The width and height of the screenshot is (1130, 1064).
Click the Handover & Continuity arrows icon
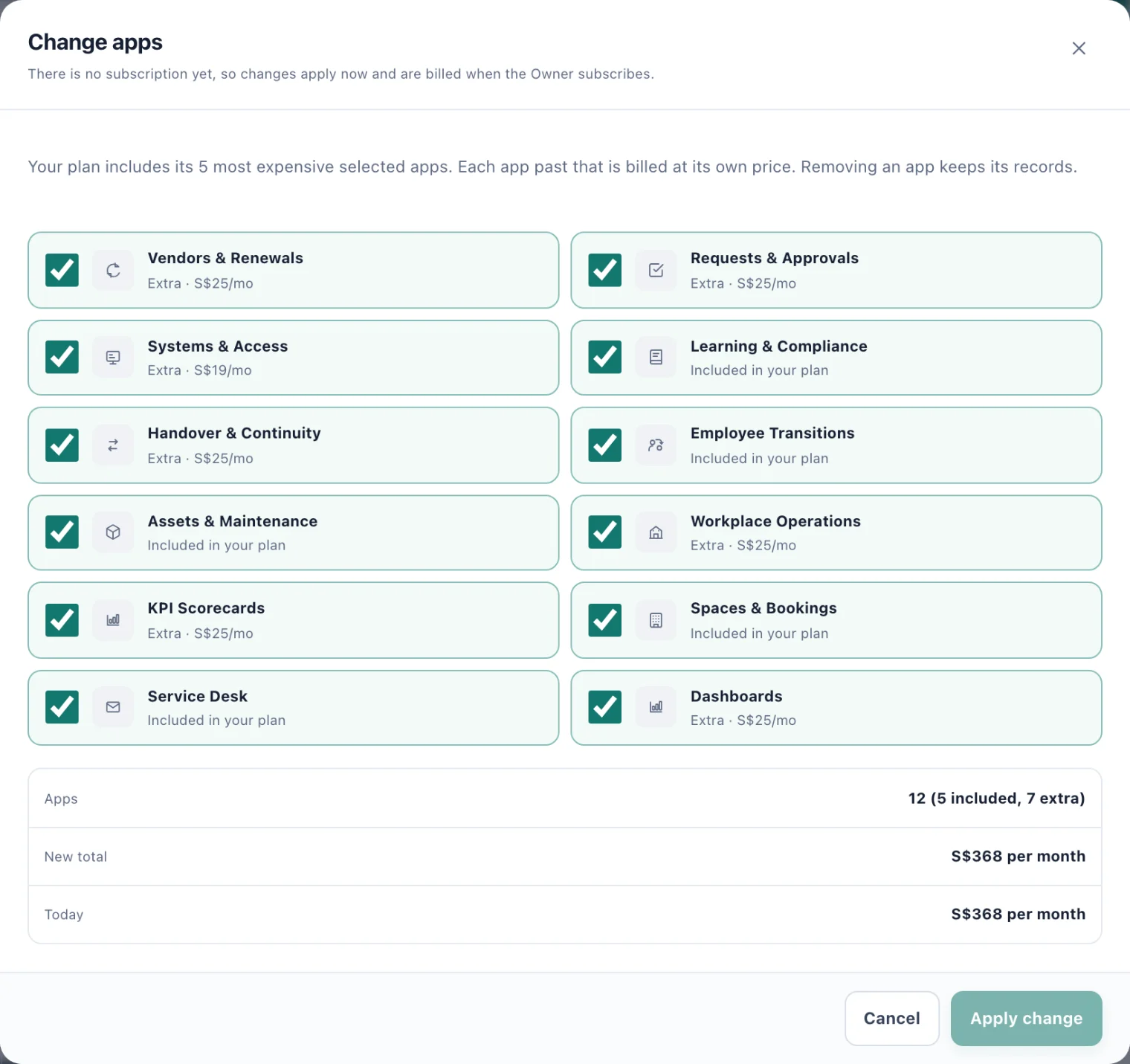point(113,445)
